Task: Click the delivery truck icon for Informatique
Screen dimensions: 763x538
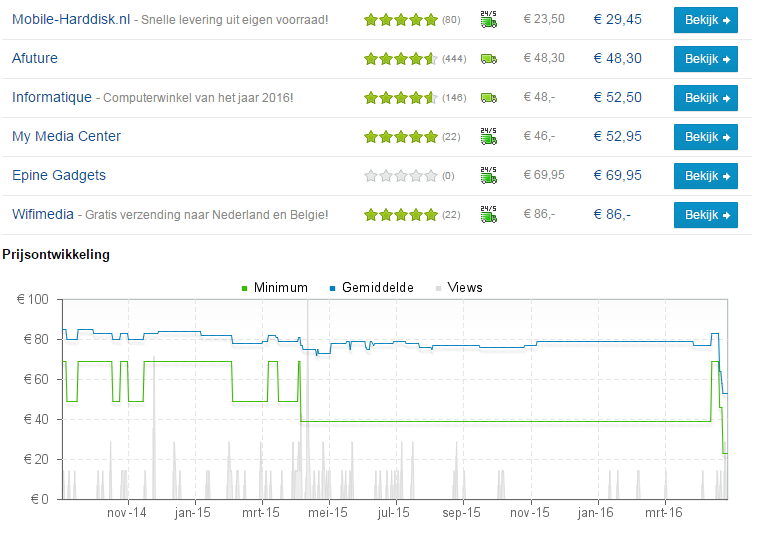Action: coord(489,98)
